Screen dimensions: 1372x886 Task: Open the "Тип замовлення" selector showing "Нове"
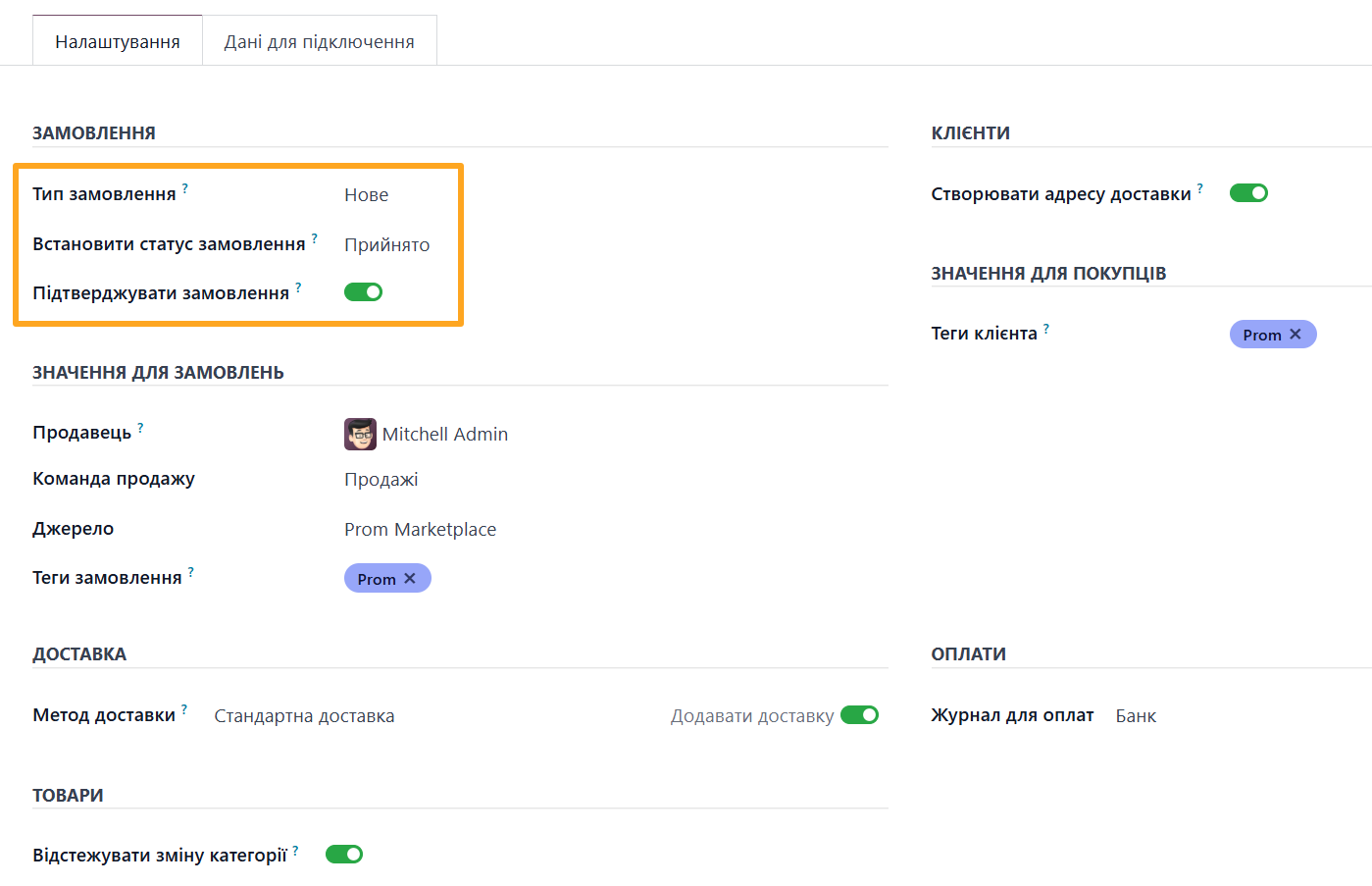click(x=366, y=194)
